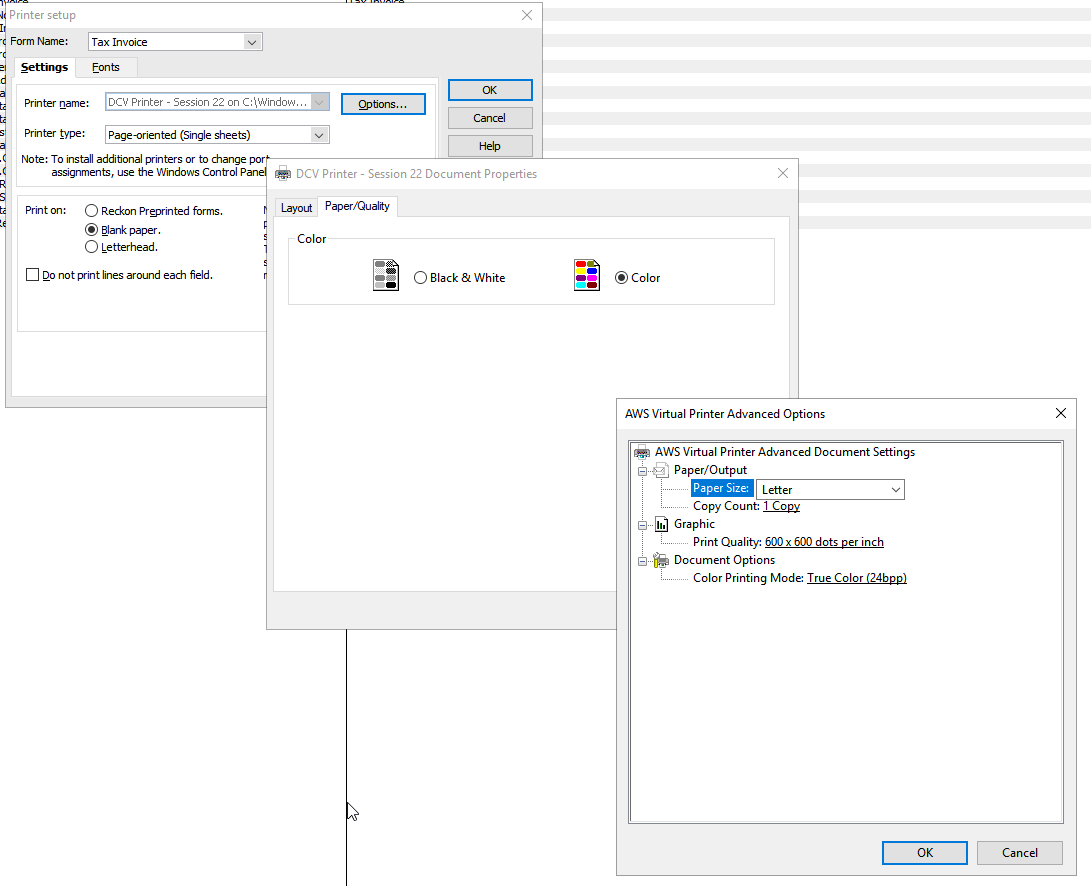Open the Form Name dropdown
The height and width of the screenshot is (886, 1091).
(252, 42)
